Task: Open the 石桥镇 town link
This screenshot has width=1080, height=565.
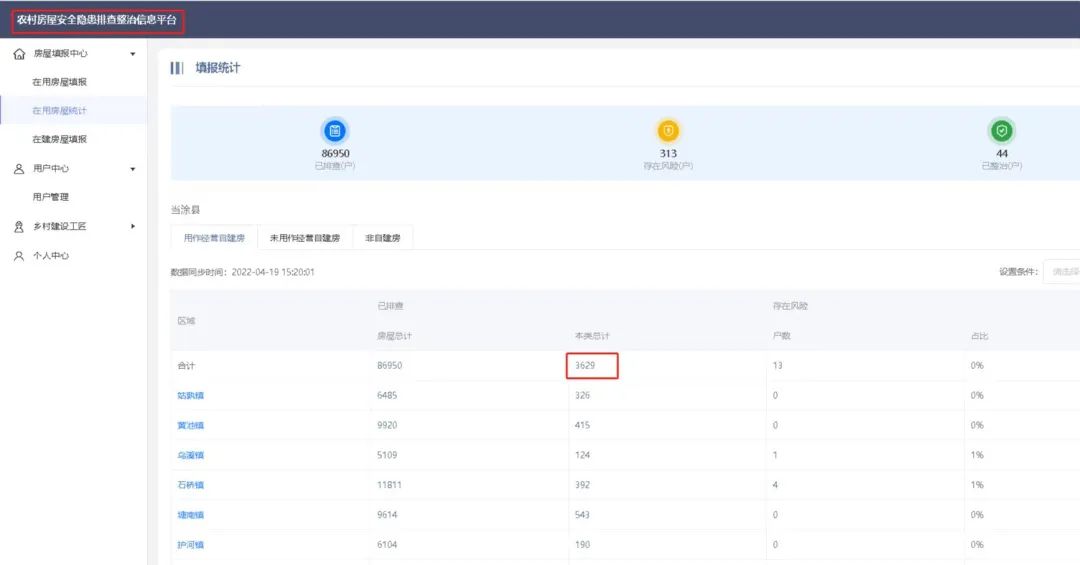Action: click(190, 485)
